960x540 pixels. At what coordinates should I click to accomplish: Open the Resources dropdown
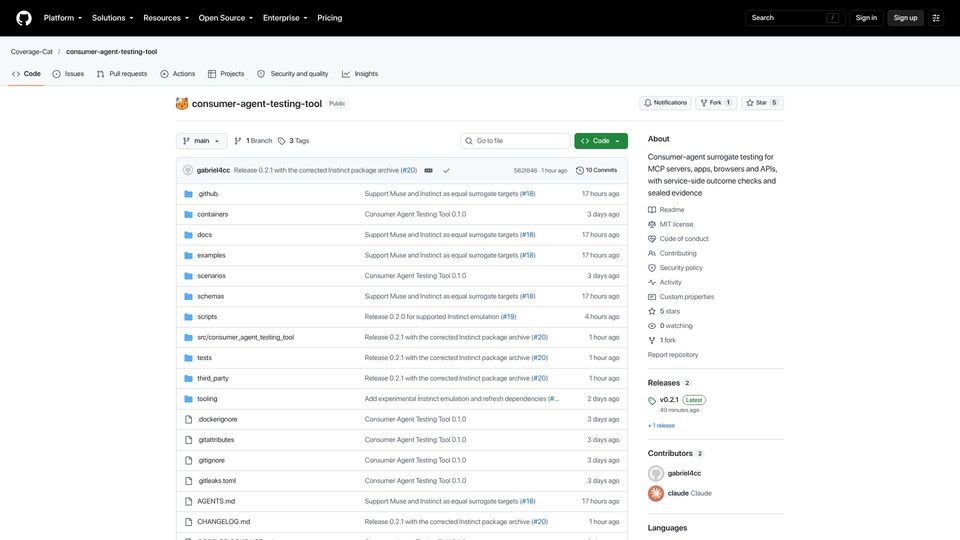(166, 18)
